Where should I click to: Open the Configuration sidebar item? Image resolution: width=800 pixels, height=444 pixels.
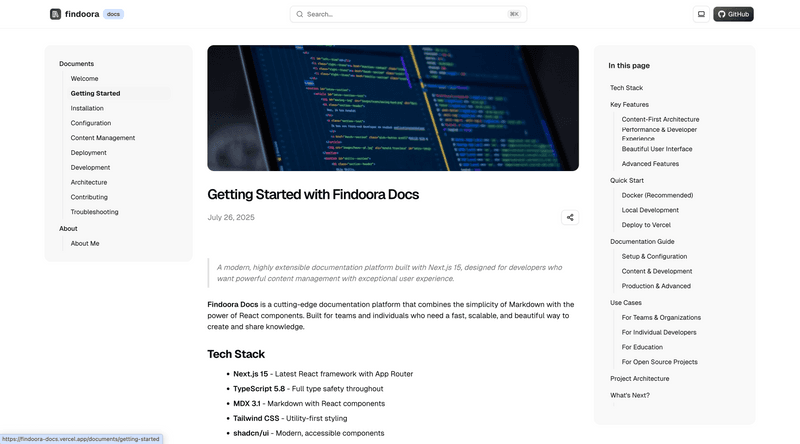(91, 123)
